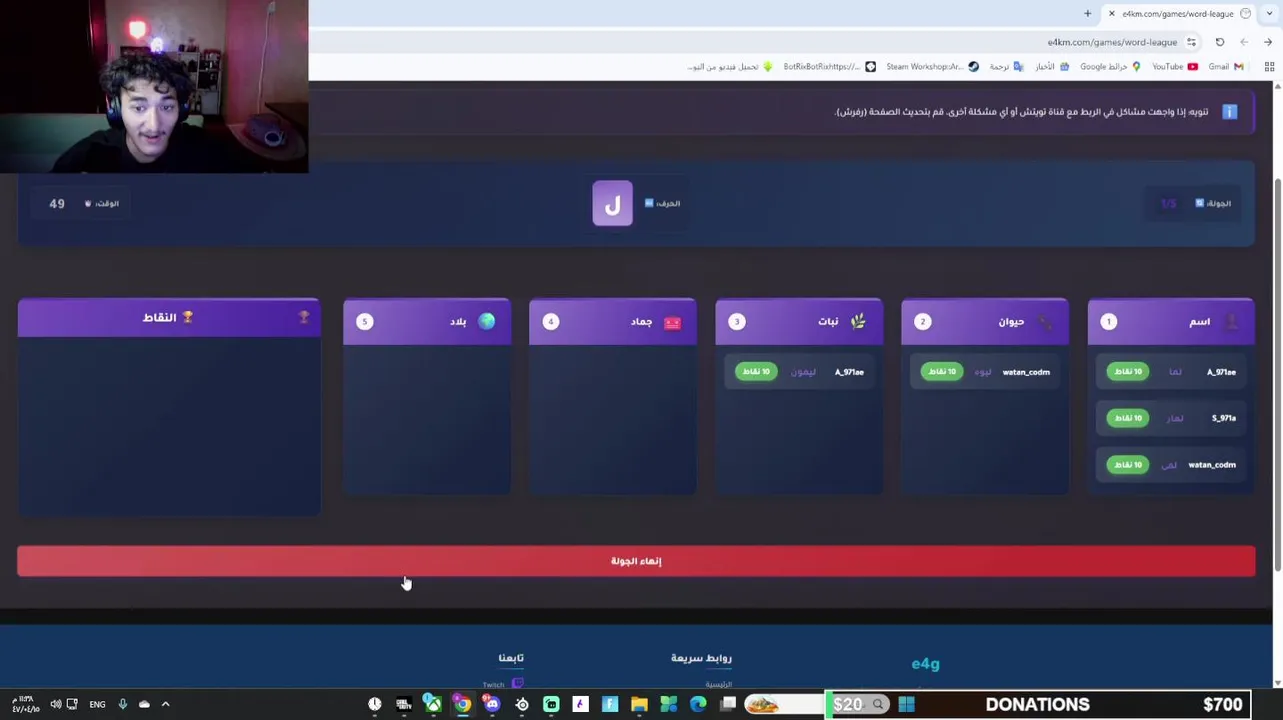Click the globe icon on بلاد card
Image resolution: width=1283 pixels, height=720 pixels.
[x=486, y=321]
